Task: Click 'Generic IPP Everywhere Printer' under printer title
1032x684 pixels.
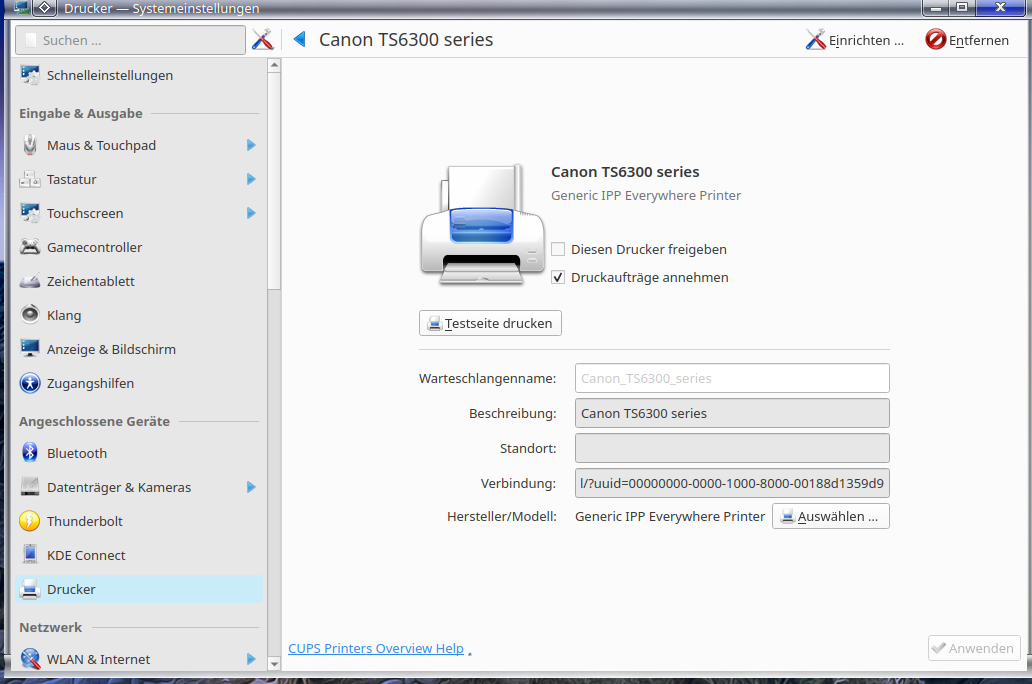Action: [x=646, y=196]
